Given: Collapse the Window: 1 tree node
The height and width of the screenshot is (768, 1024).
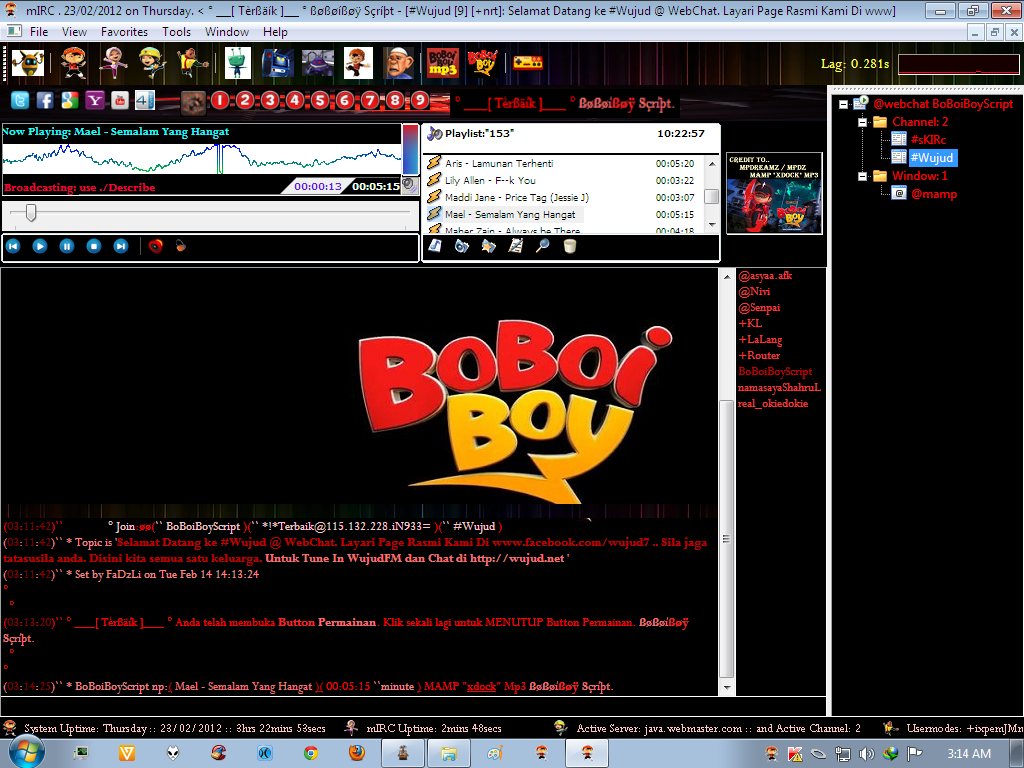Looking at the screenshot, I should [x=862, y=176].
